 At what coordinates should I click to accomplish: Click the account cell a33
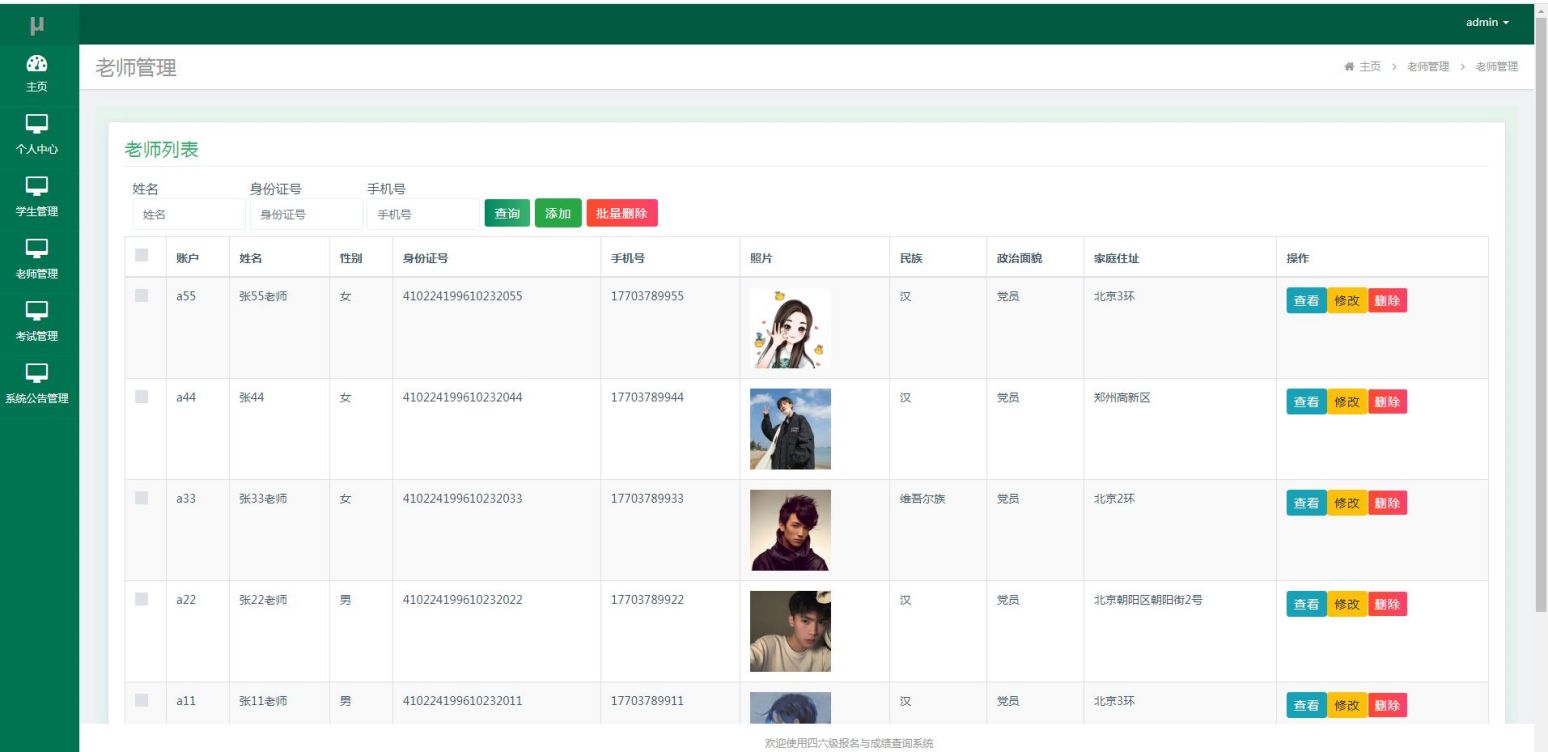[x=186, y=498]
